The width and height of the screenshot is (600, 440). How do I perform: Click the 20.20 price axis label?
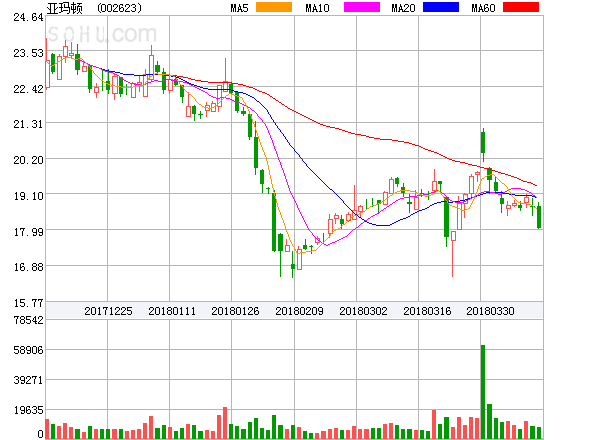point(28,160)
